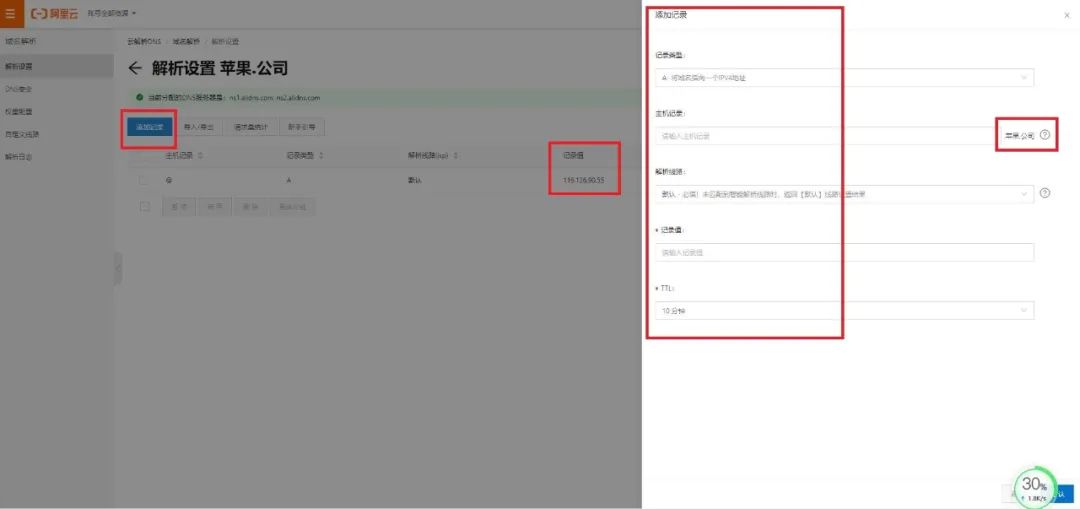Expand the 解析线路 dropdown

[x=842, y=194]
